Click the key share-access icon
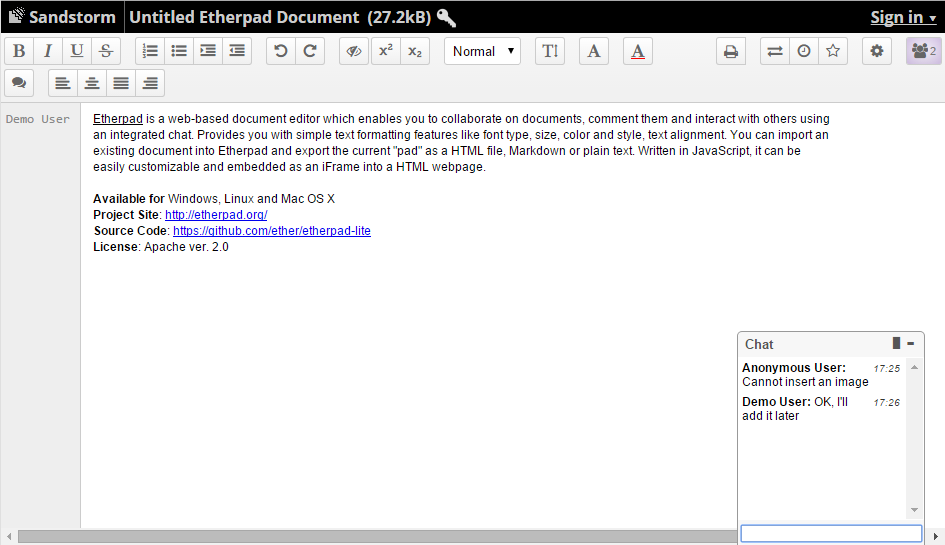 446,17
